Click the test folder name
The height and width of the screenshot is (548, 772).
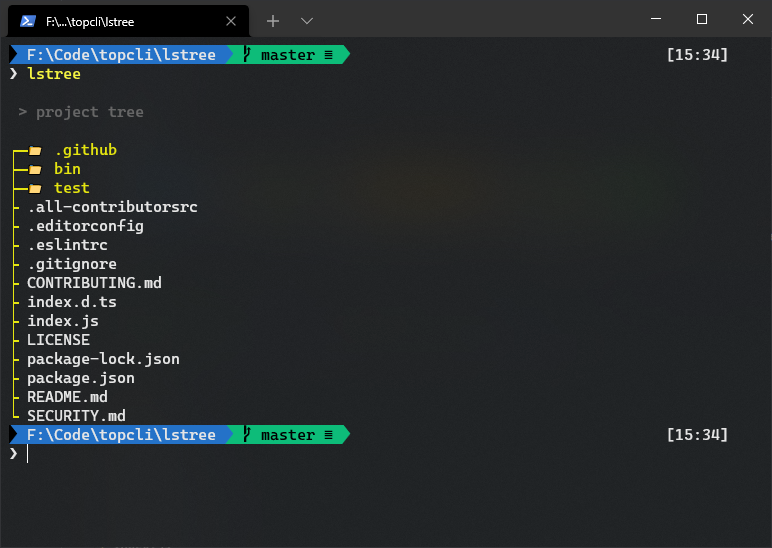(x=72, y=188)
